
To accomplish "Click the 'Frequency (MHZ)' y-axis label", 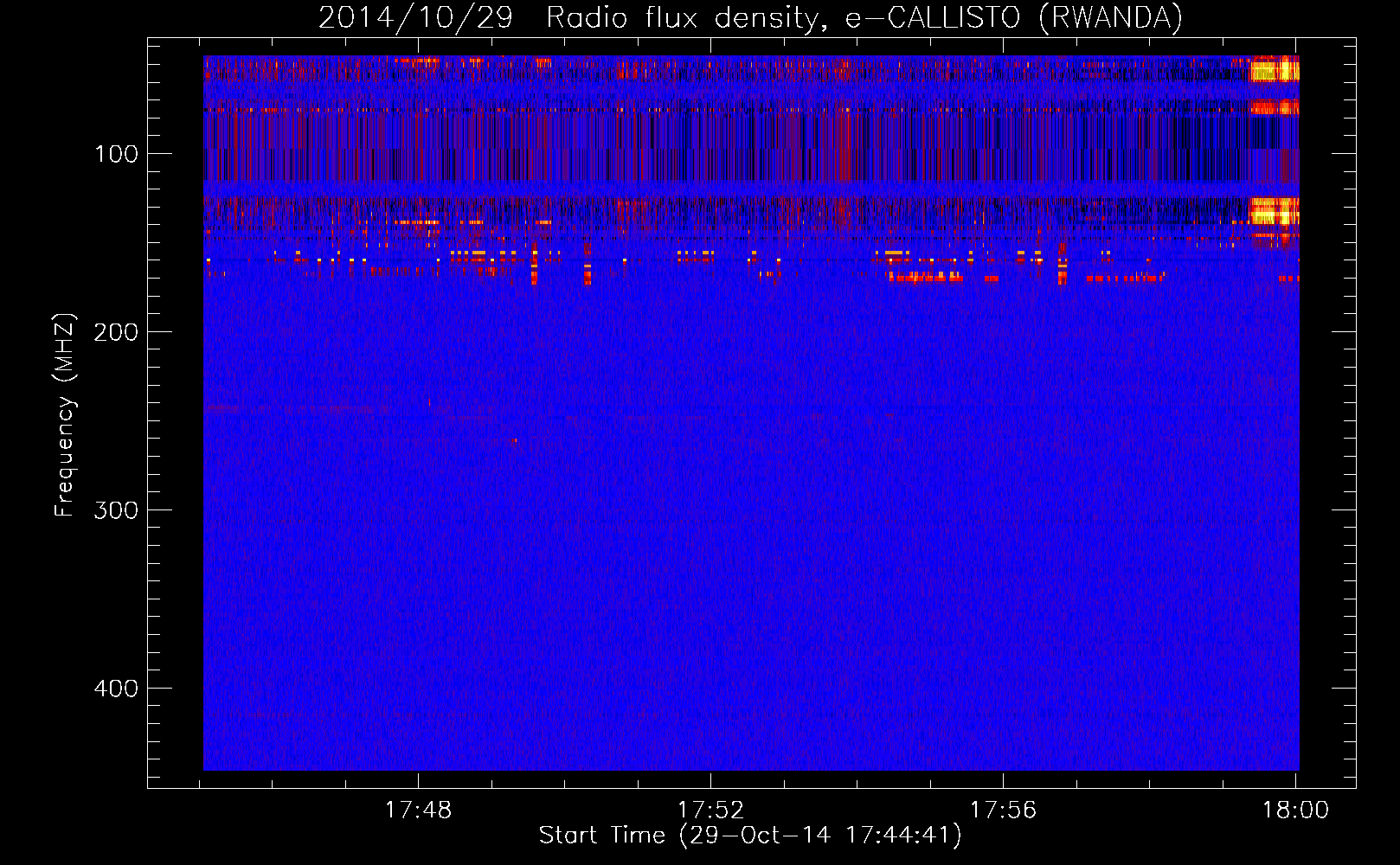I will coord(65,414).
